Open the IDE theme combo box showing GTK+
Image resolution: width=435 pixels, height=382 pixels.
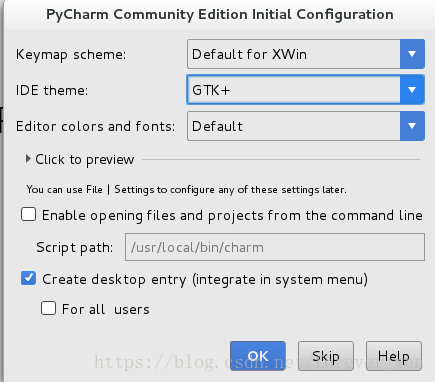coord(306,90)
